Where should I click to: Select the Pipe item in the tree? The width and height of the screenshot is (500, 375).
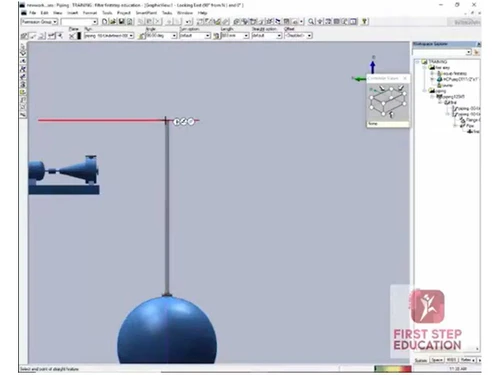click(470, 126)
